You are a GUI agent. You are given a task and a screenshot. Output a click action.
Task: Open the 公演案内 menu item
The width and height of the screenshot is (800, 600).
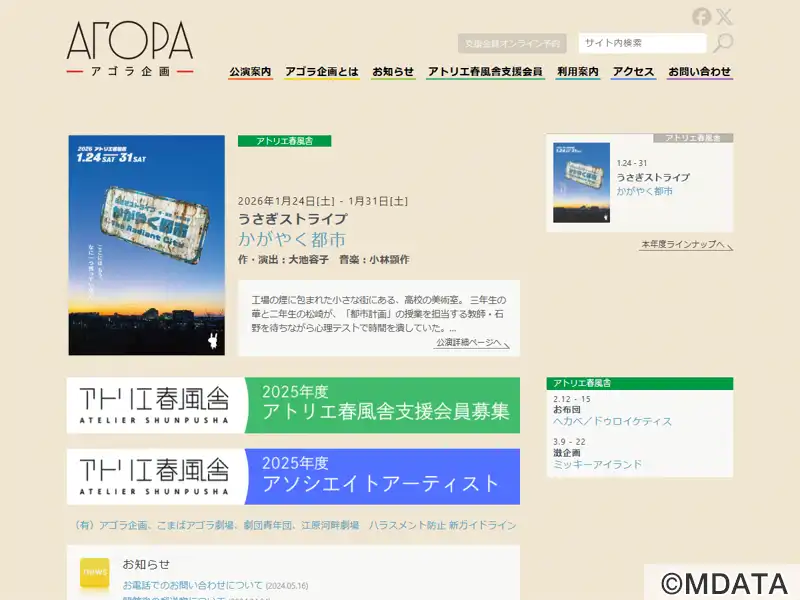[x=250, y=72]
